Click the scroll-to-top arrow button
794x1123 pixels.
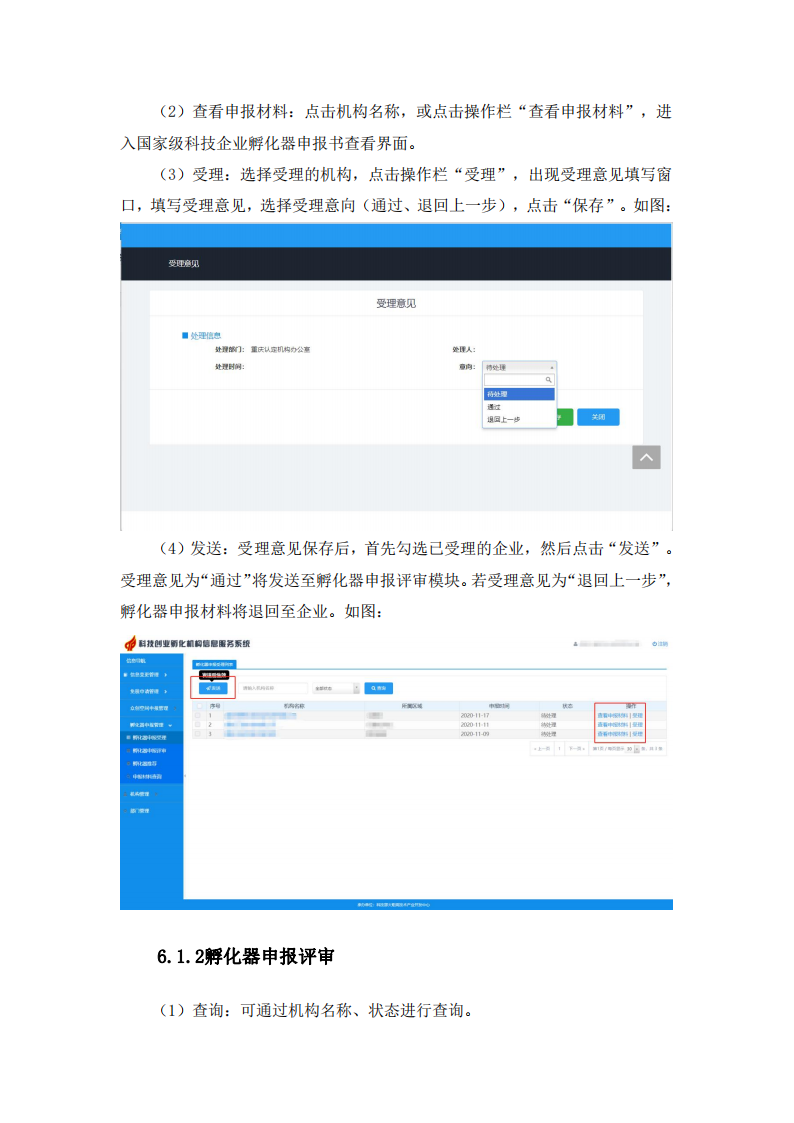[x=647, y=457]
